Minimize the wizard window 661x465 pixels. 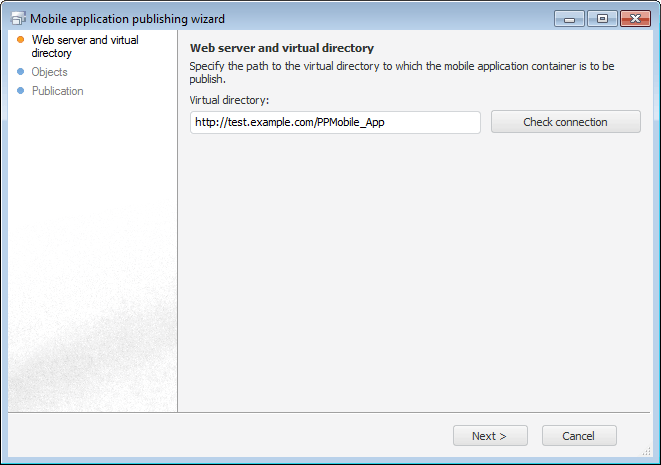(x=569, y=18)
